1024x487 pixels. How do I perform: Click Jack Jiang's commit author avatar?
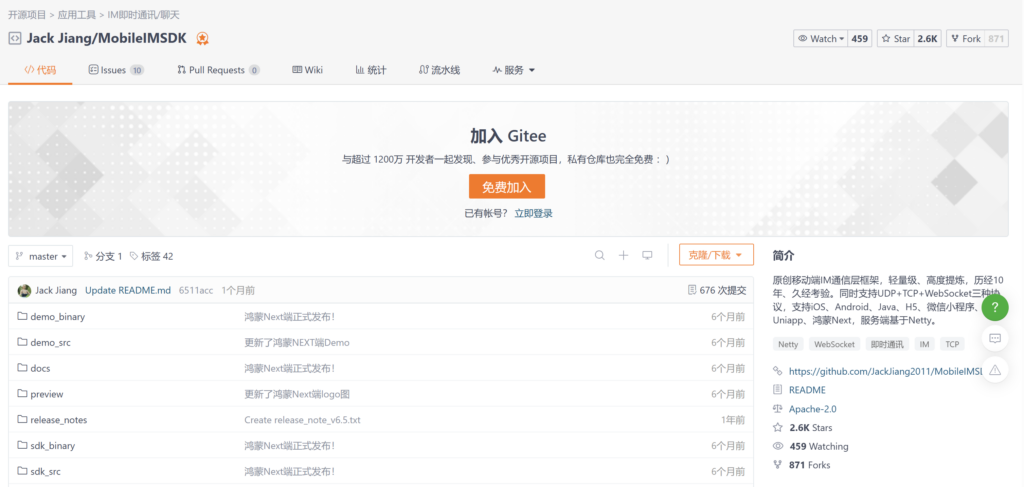[24, 290]
